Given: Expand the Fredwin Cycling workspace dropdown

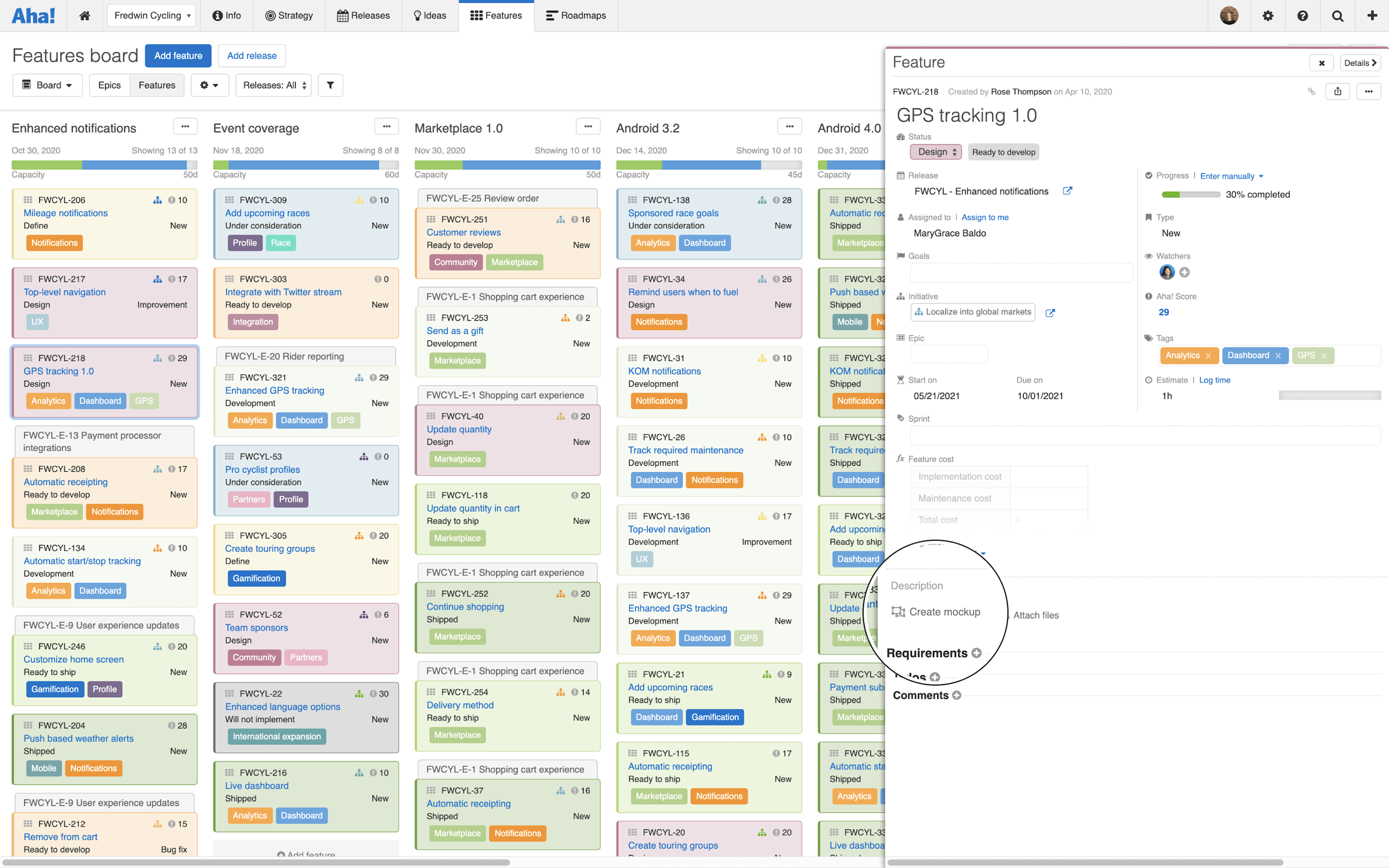Looking at the screenshot, I should (151, 15).
